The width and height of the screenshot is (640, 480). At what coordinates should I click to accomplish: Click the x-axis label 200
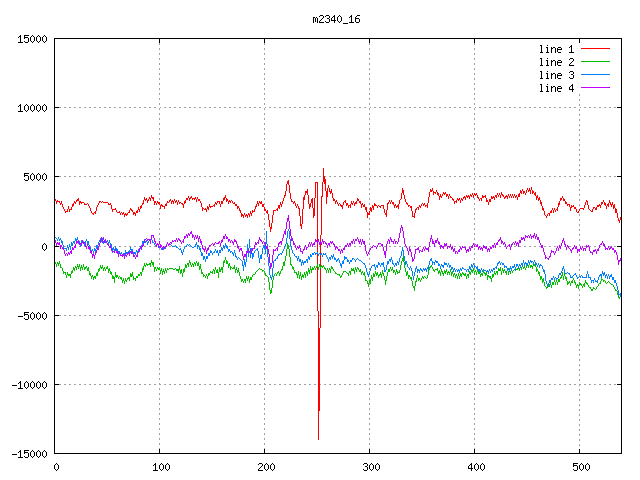tap(266, 467)
